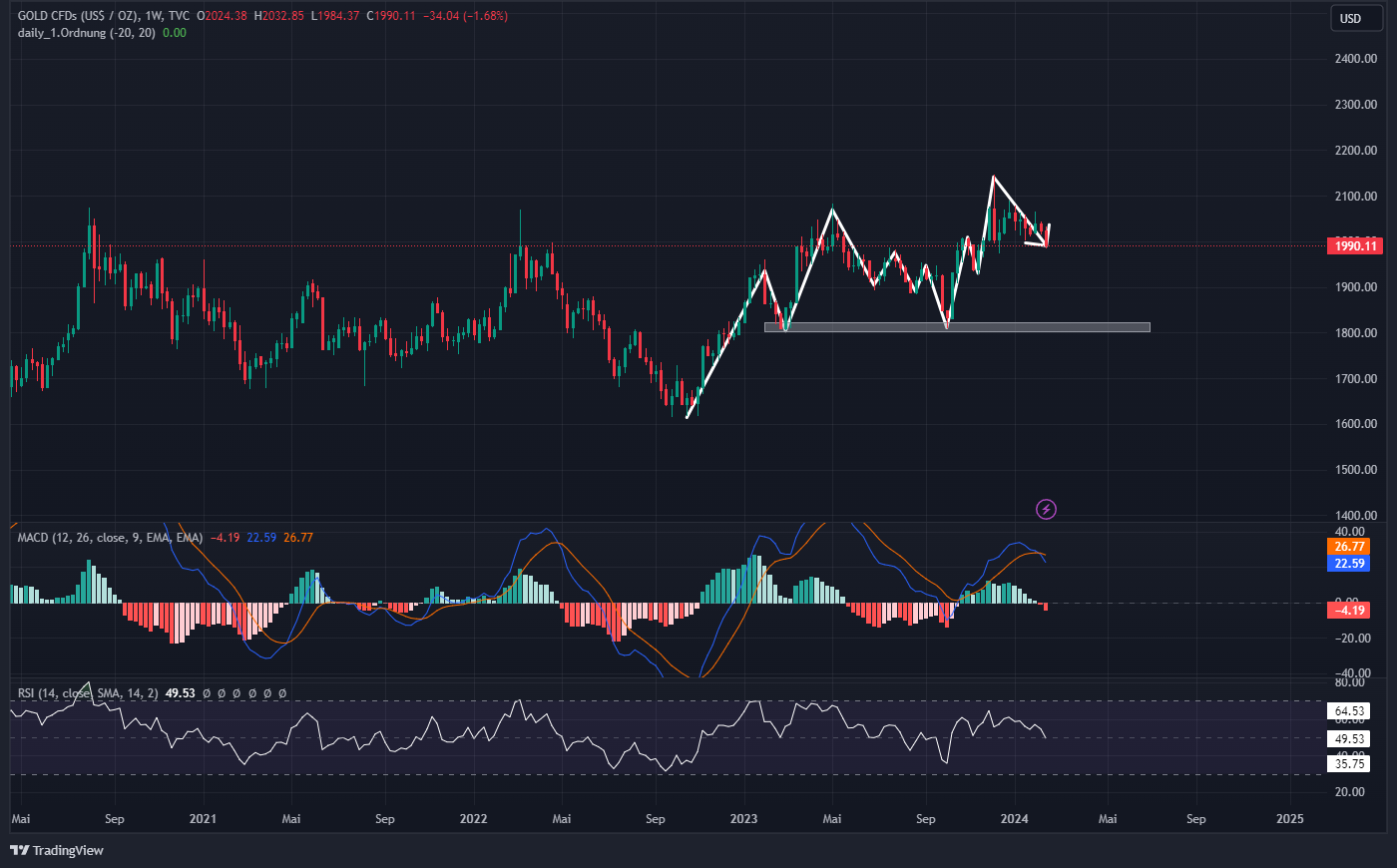Select the 2023 label on time axis

click(x=742, y=818)
